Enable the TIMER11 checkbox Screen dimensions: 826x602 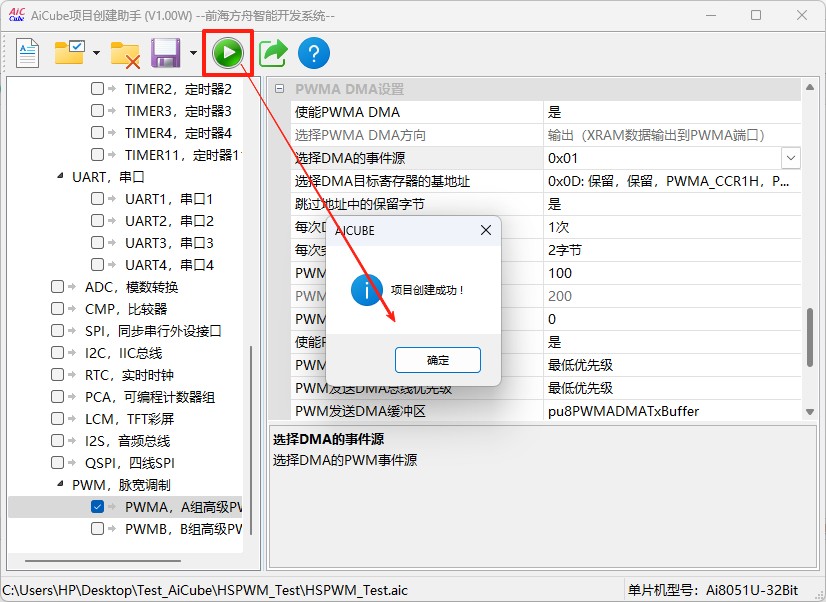pyautogui.click(x=97, y=154)
